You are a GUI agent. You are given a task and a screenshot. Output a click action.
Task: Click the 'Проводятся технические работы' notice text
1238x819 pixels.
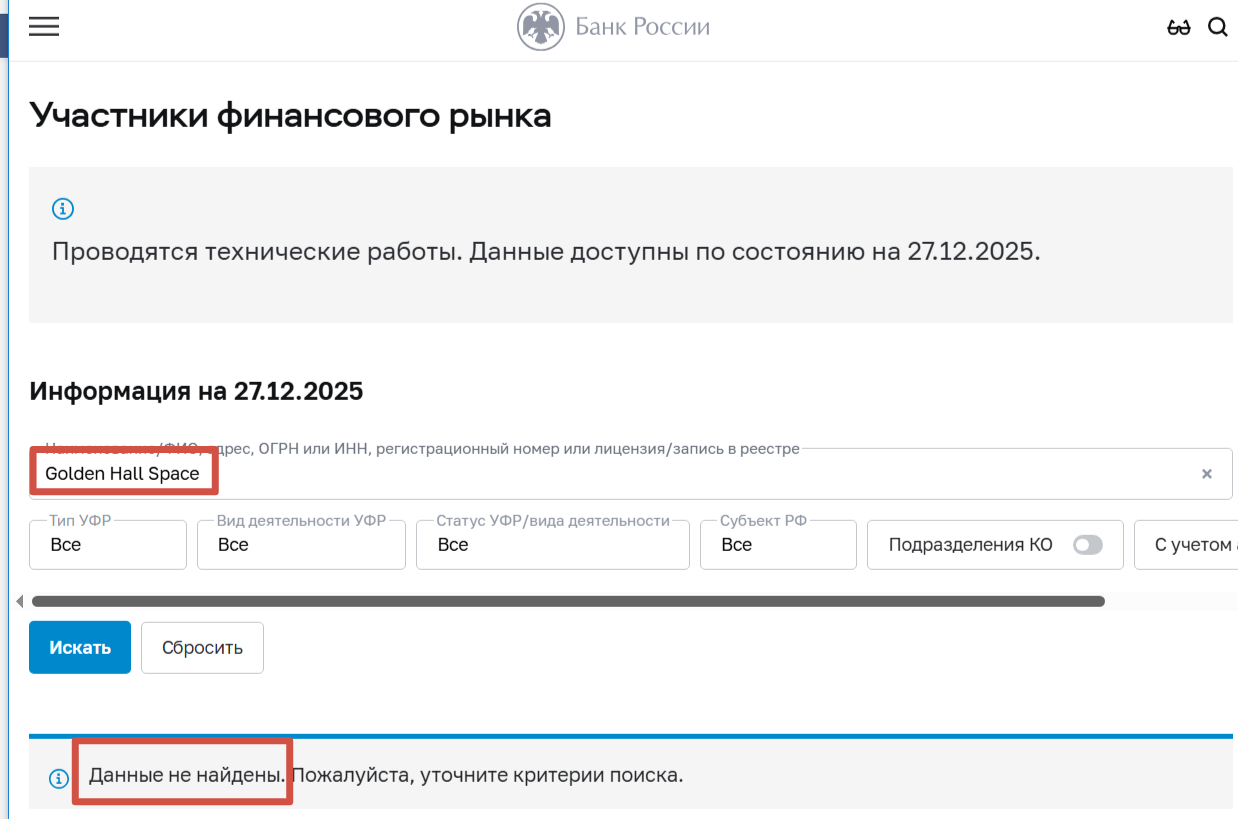tap(546, 251)
